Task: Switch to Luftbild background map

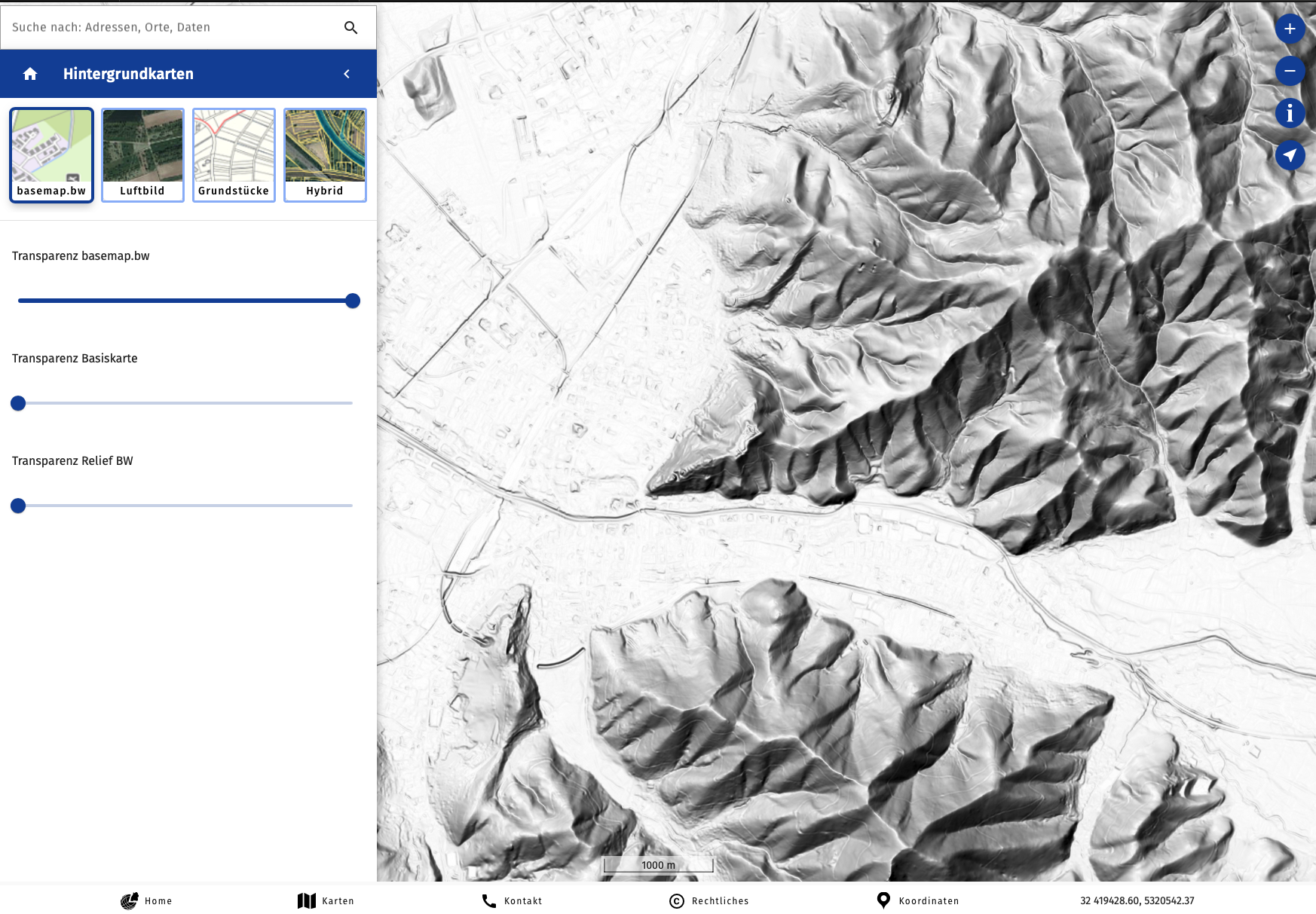Action: pyautogui.click(x=142, y=155)
